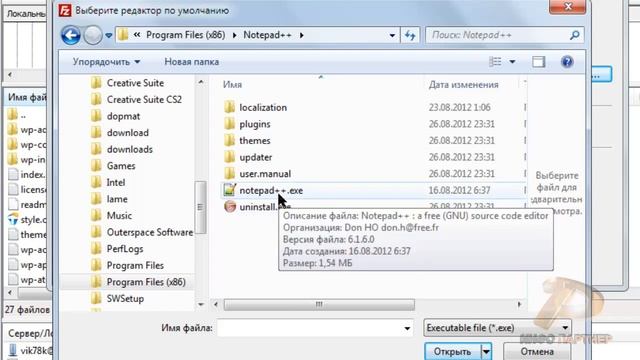
Task: Select Notepad++ breadcrumb segment
Action: click(x=267, y=35)
